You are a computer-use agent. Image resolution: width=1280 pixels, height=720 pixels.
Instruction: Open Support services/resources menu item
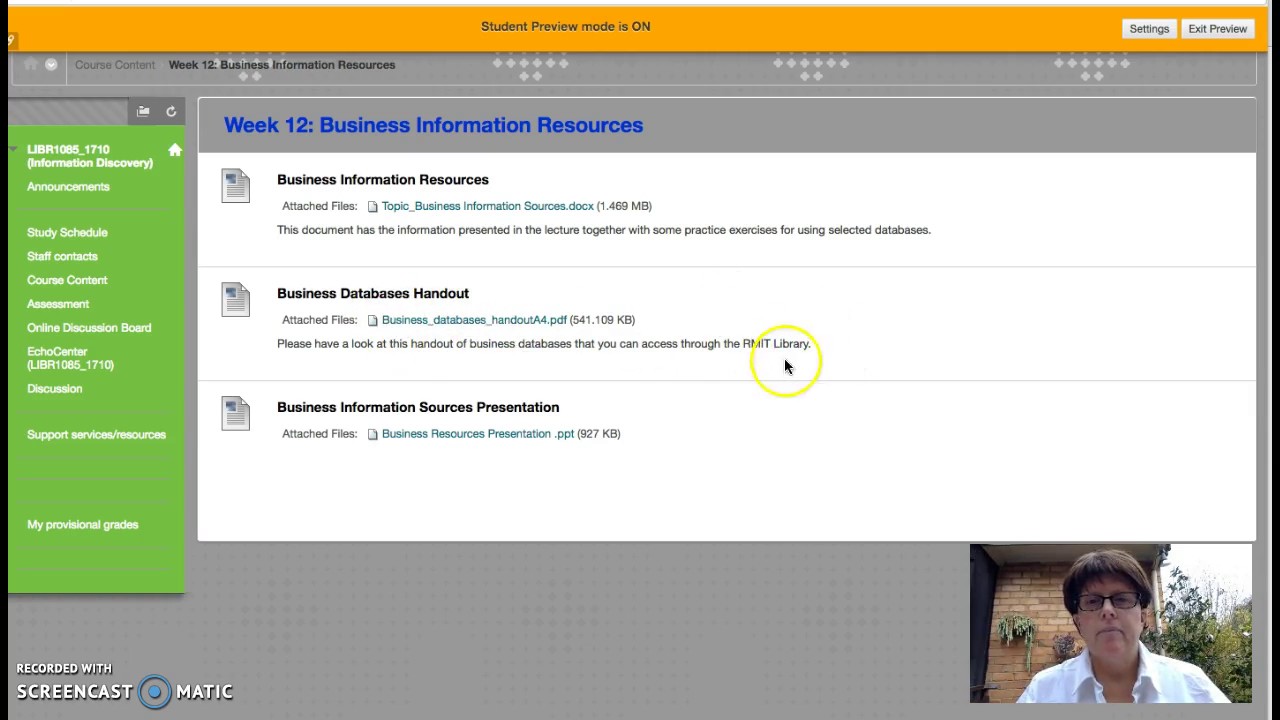coord(96,435)
